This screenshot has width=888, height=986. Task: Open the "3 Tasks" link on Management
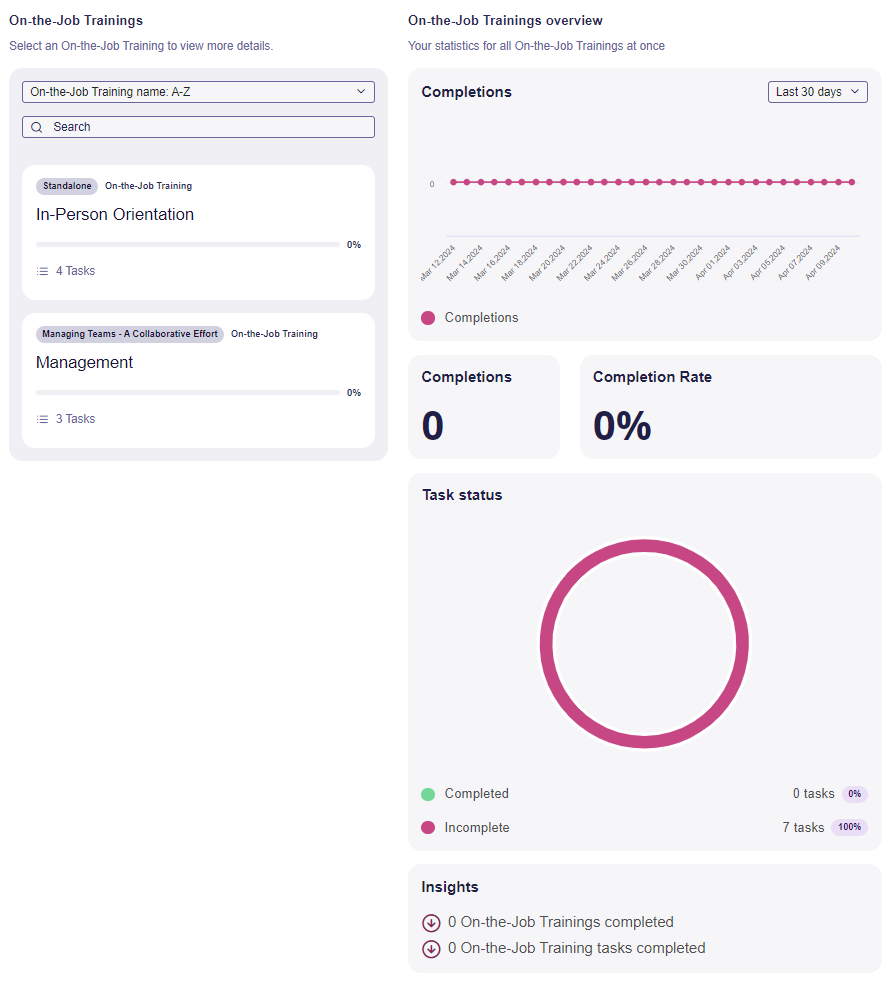tap(77, 418)
